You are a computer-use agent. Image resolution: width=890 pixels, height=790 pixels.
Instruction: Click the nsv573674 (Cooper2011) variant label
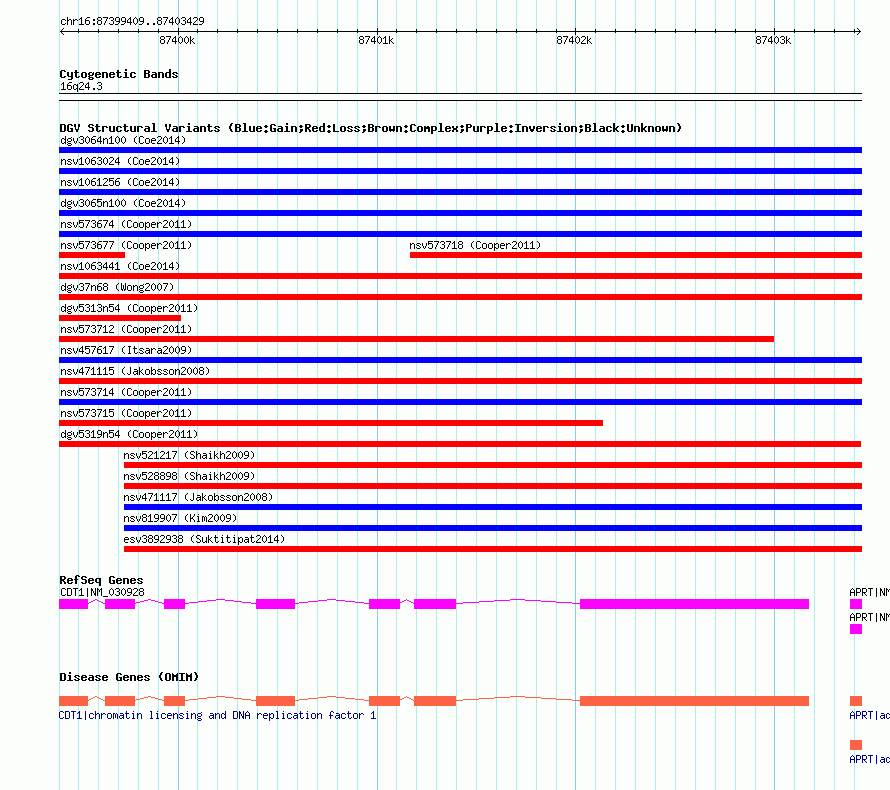pyautogui.click(x=126, y=224)
